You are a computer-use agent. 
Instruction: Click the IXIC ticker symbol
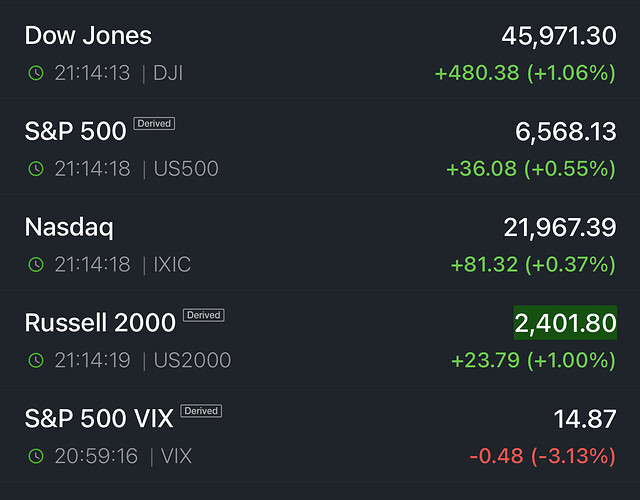172,265
